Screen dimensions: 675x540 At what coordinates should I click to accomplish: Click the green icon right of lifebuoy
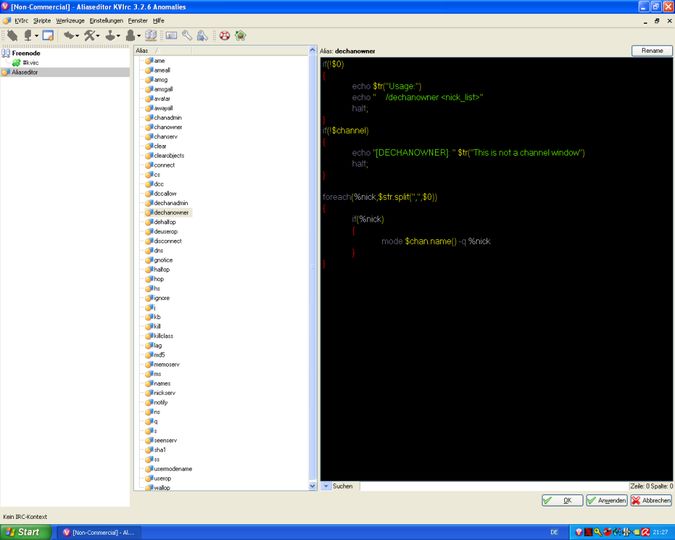pos(241,35)
